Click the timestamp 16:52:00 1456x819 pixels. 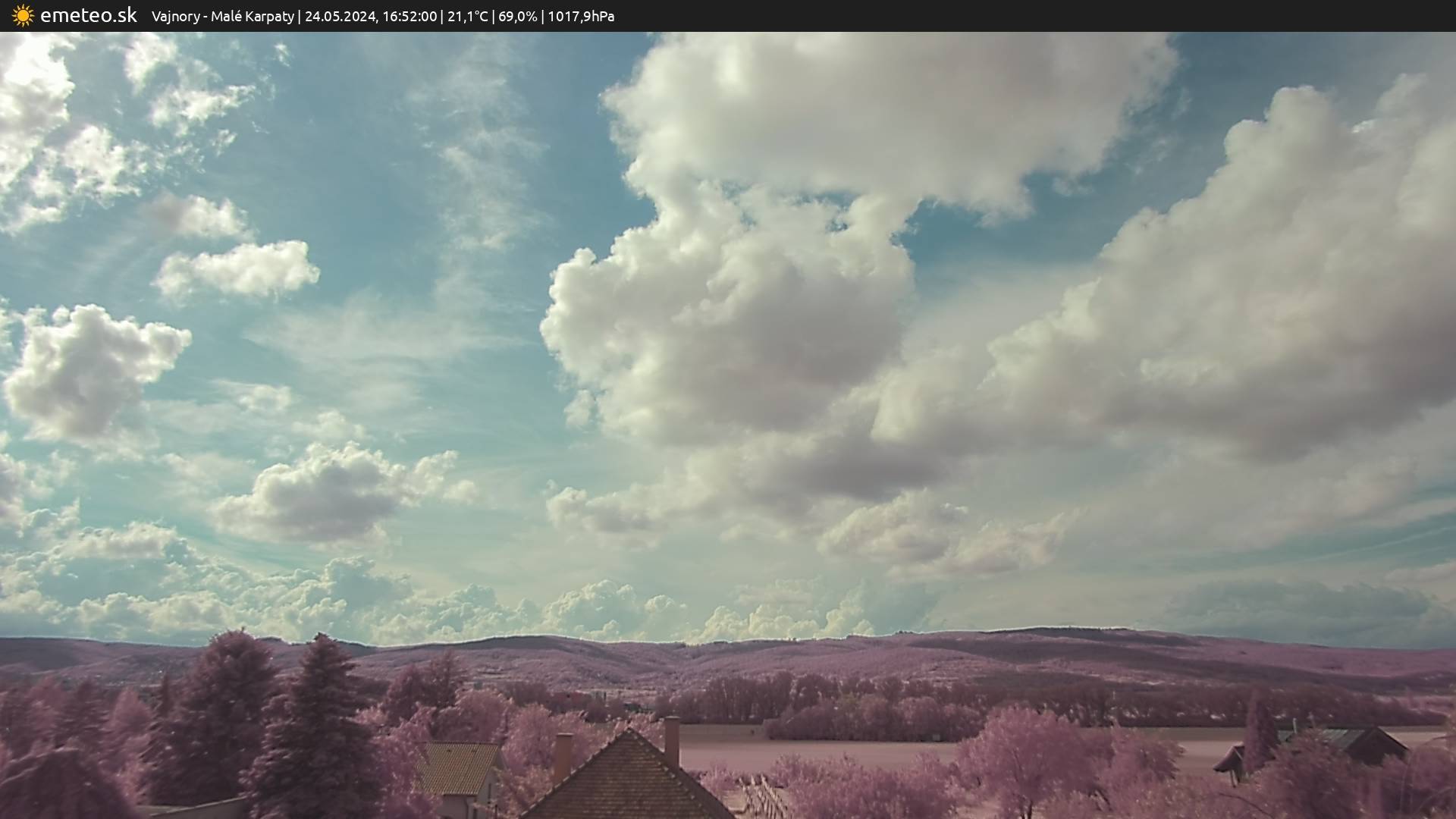tap(409, 17)
